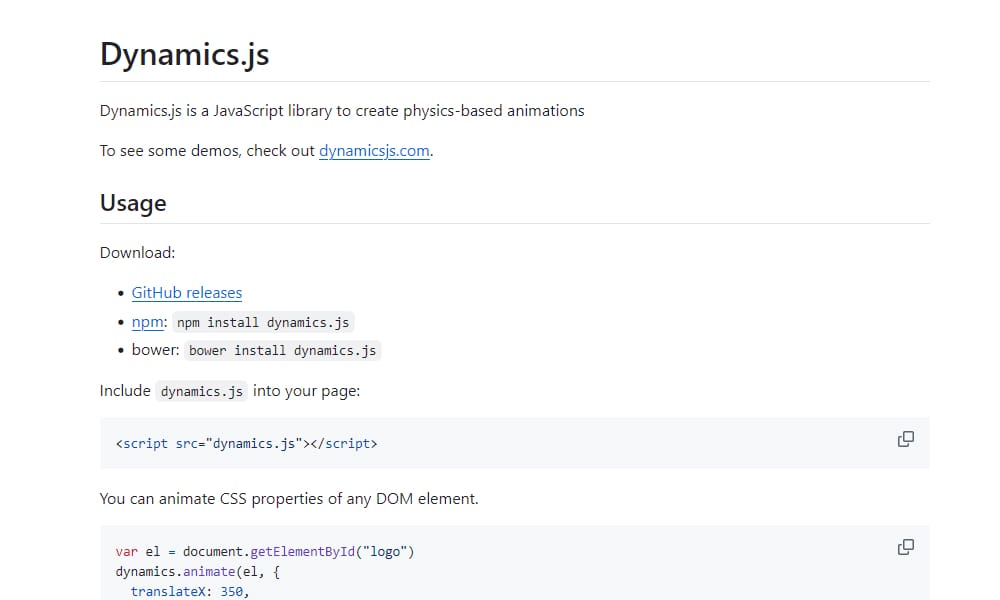Click the copy icon on the second code block
Screen dimensions: 1000x600
coord(905,547)
